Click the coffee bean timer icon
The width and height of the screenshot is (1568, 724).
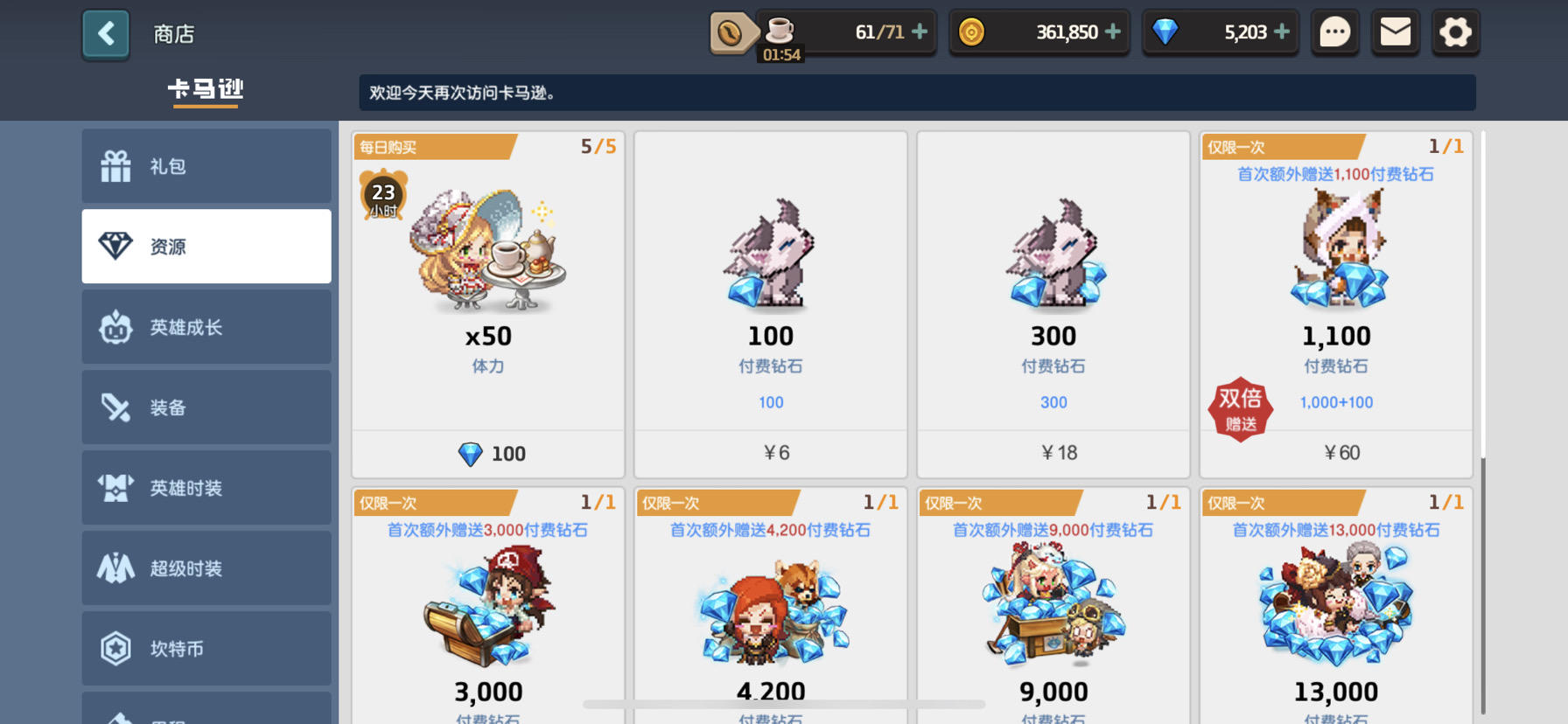(731, 33)
